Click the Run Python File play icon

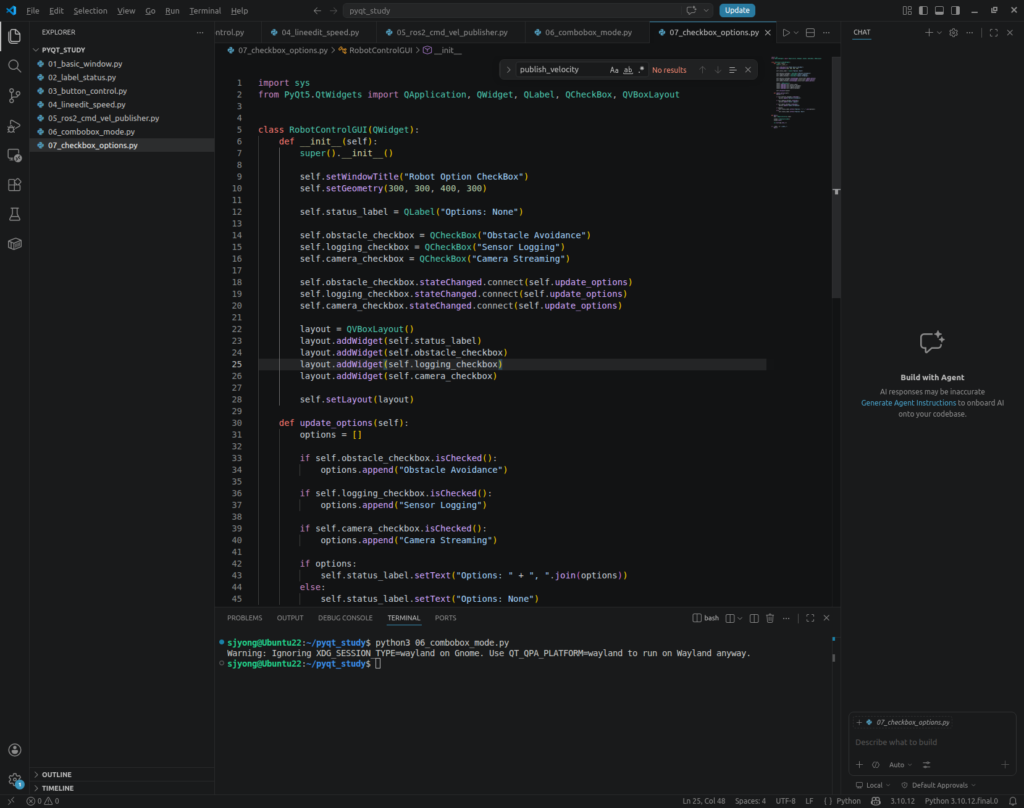pos(786,33)
